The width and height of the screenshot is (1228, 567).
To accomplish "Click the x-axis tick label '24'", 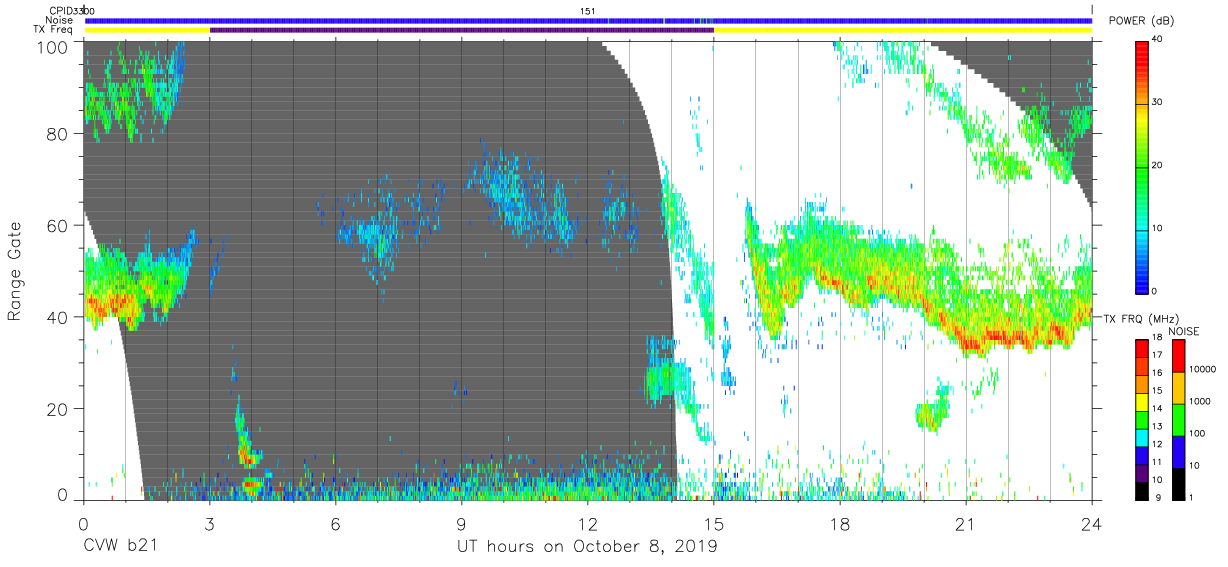I will click(1092, 523).
